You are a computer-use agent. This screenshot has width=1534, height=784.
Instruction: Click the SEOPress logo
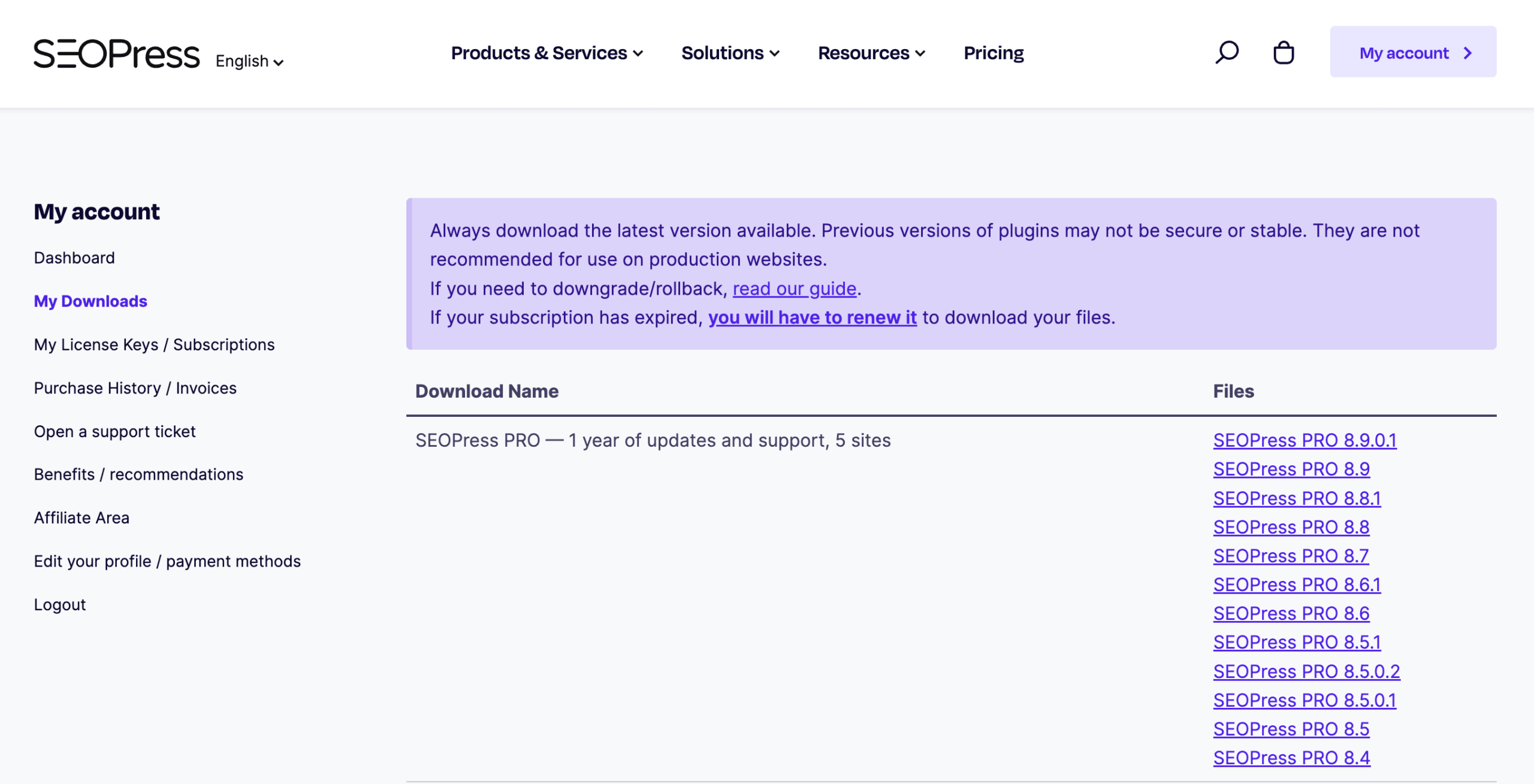[x=116, y=53]
